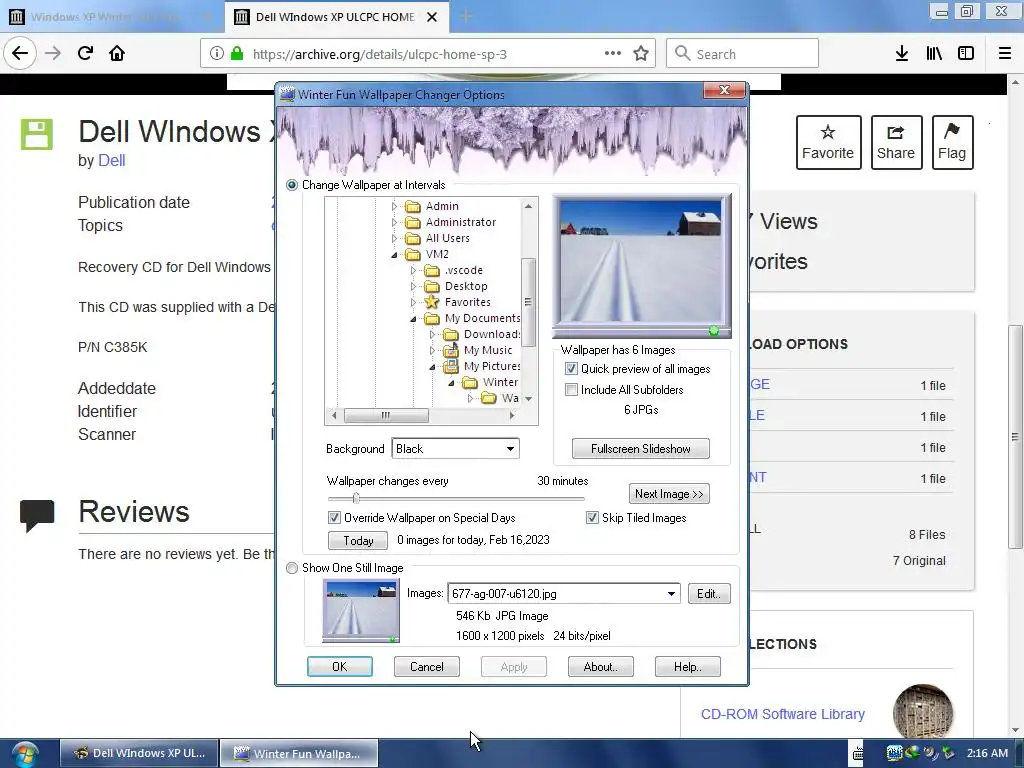Viewport: 1024px width, 768px height.
Task: Toggle Skip Tiled Images checkbox
Action: click(592, 518)
